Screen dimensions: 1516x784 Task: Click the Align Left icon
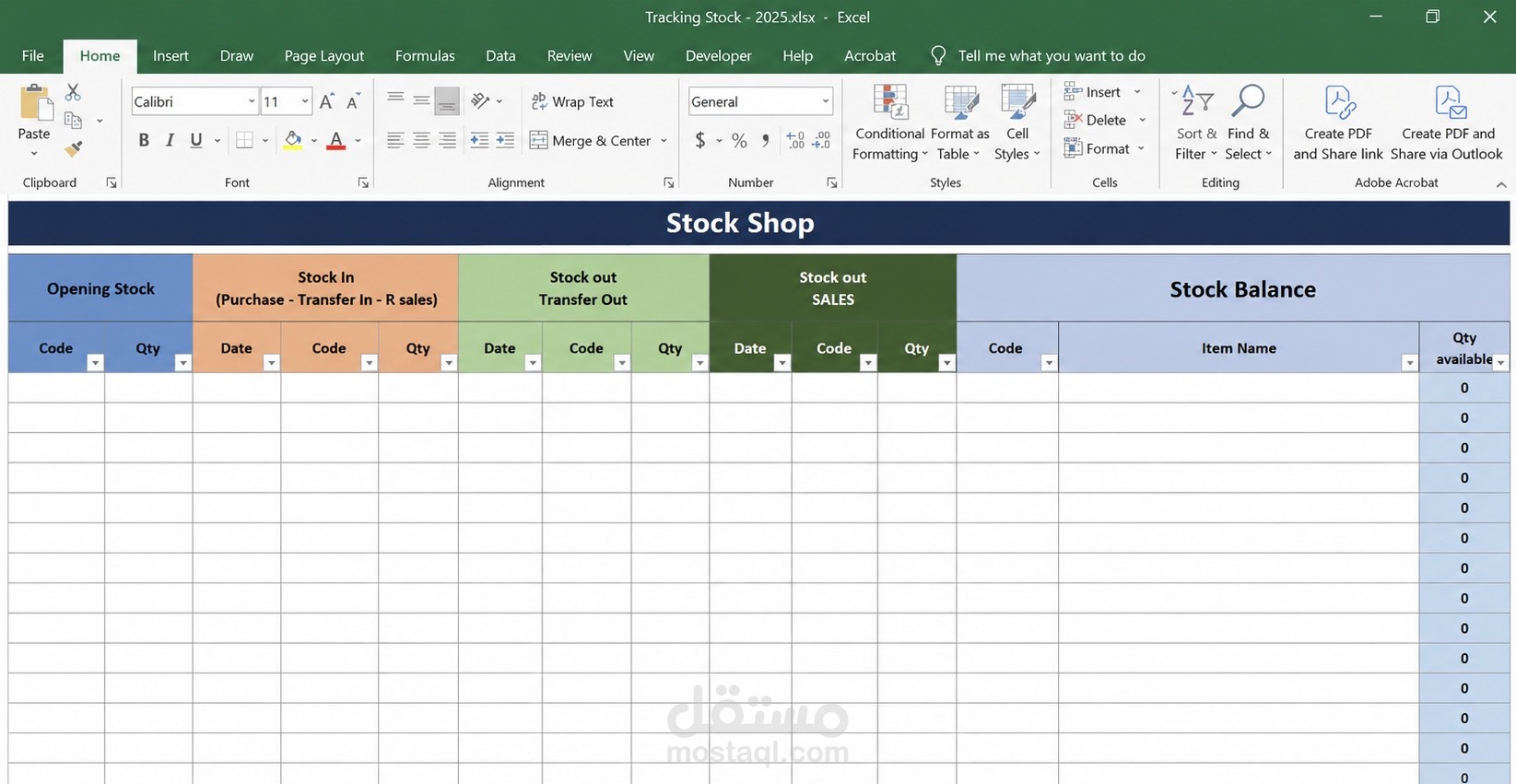pyautogui.click(x=395, y=140)
